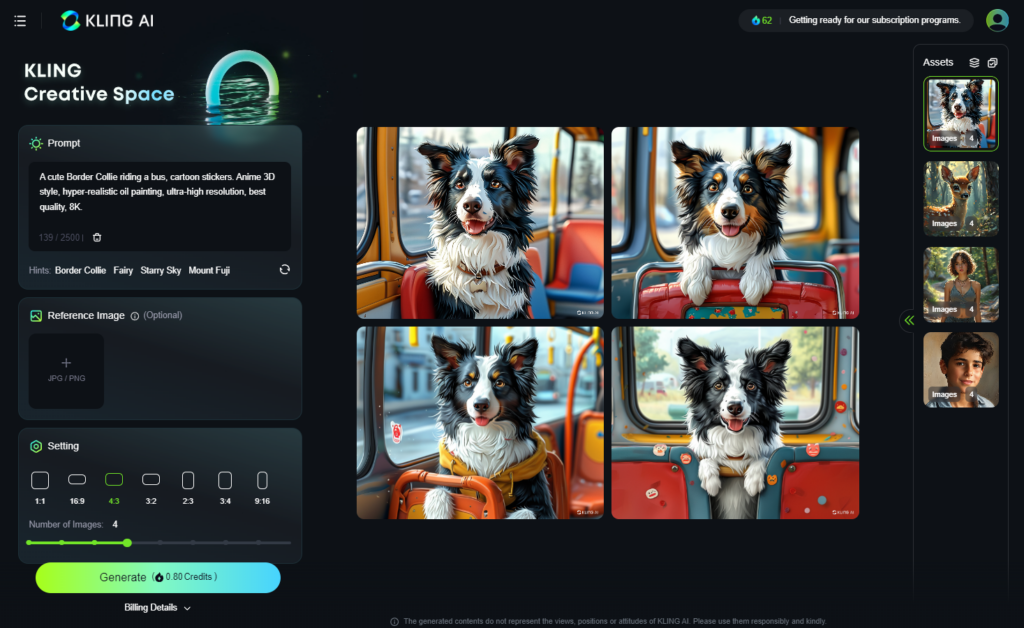Click the prompt text box
Viewport: 1024px width, 628px height.
(159, 206)
